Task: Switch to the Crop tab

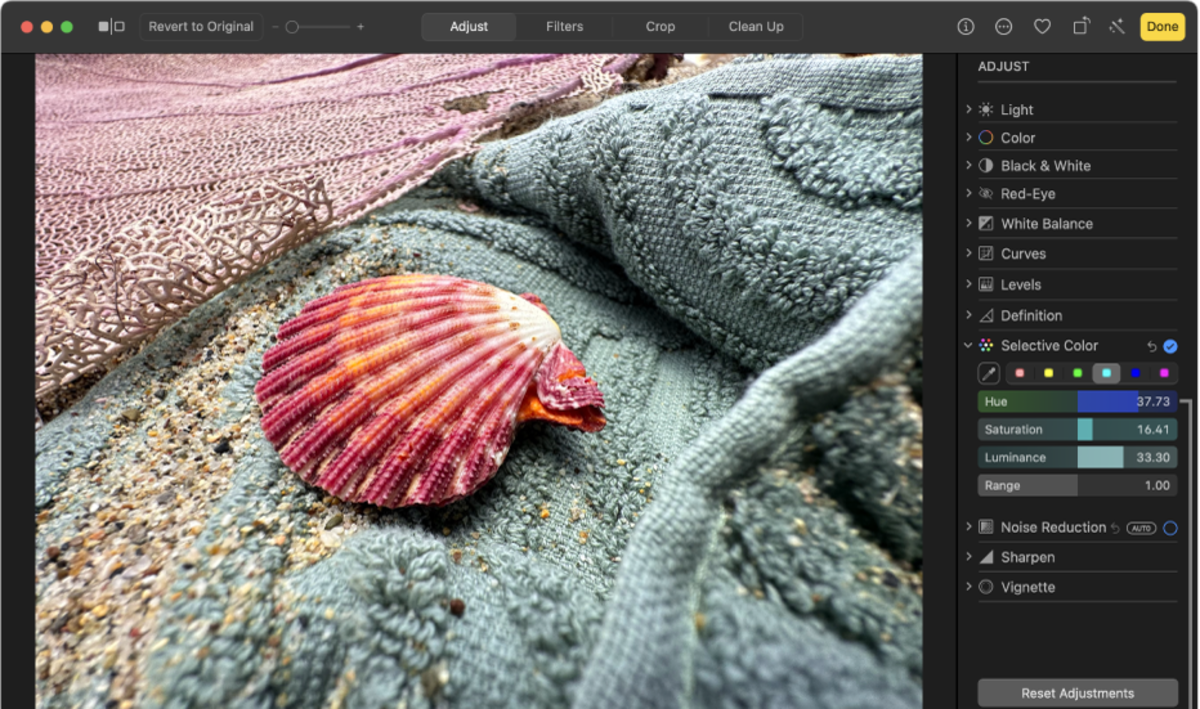Action: click(660, 27)
